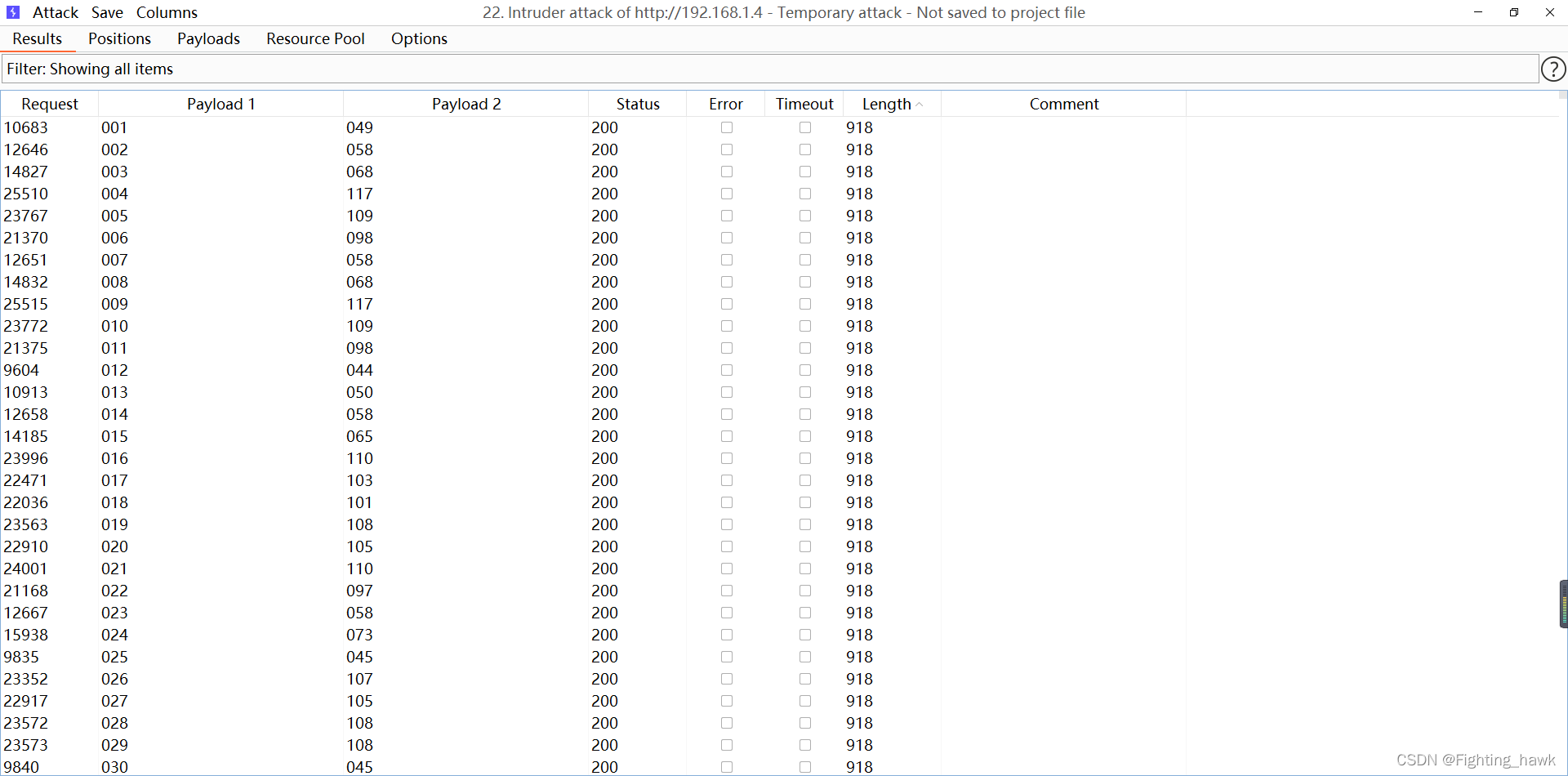Click the Burp Suite app icon
The image size is (1568, 776).
[x=13, y=12]
